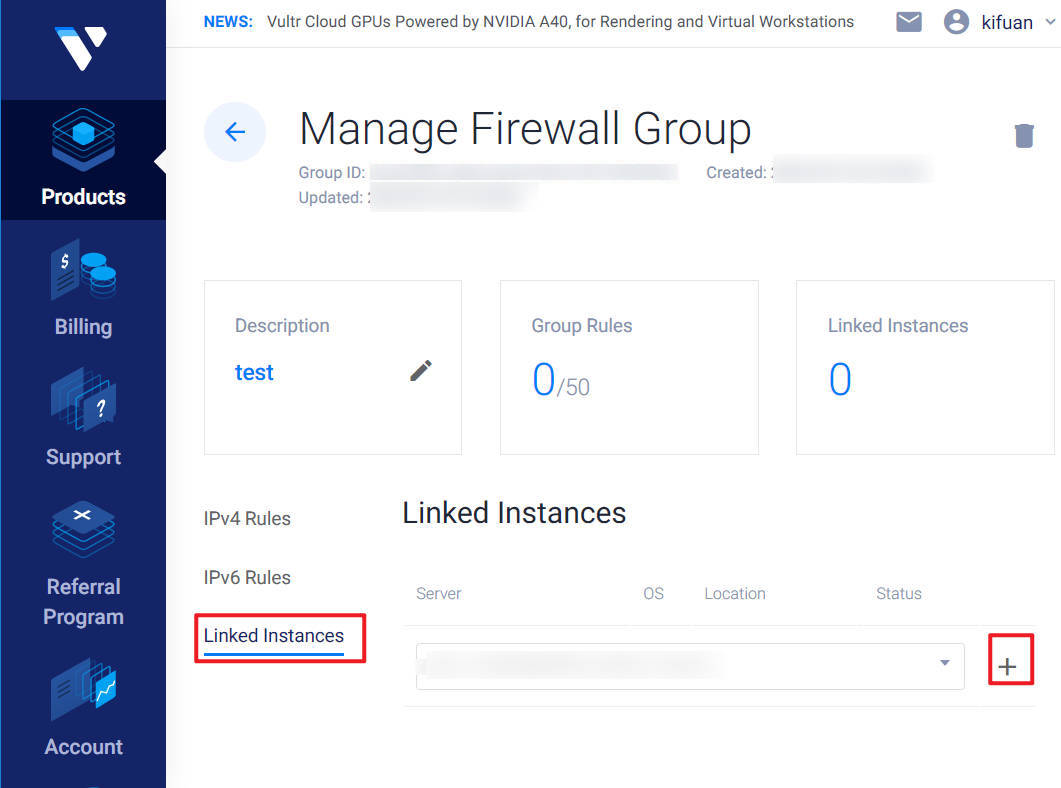Click the Group Rules 0/50 counter

tap(560, 380)
